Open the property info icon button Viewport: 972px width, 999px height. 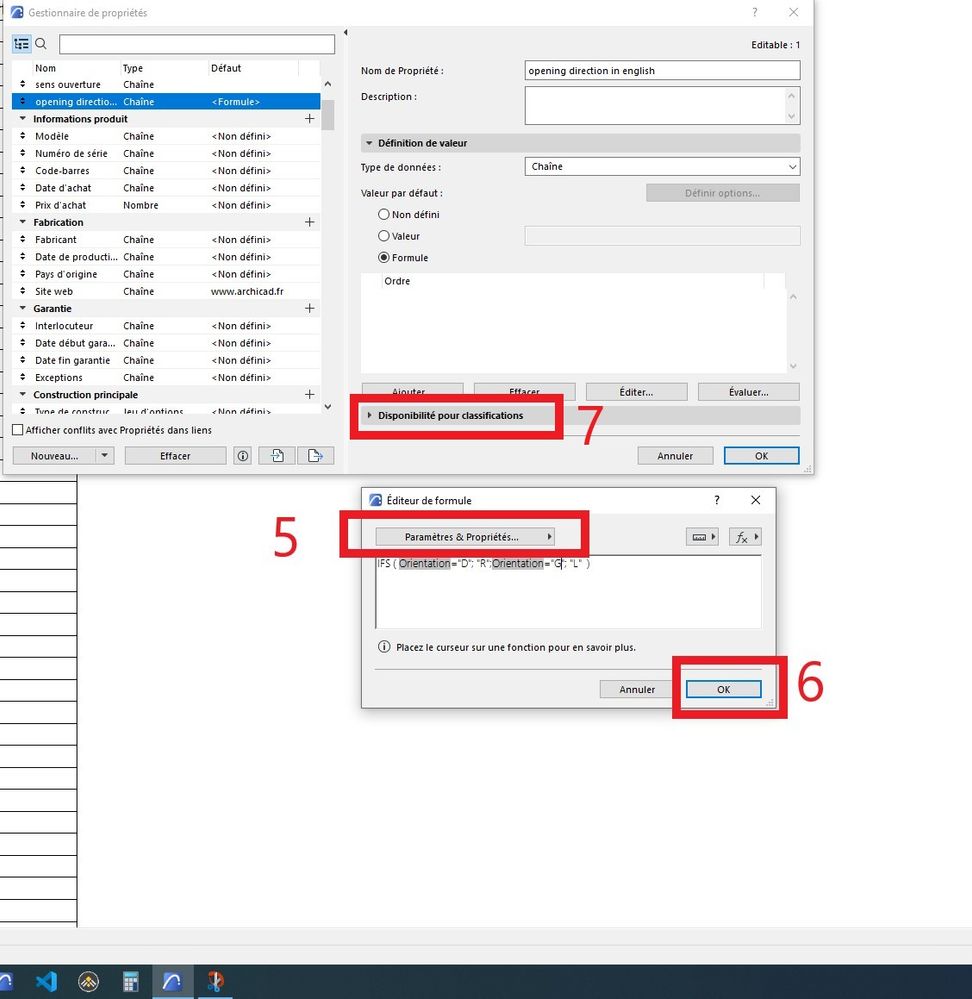[x=242, y=456]
